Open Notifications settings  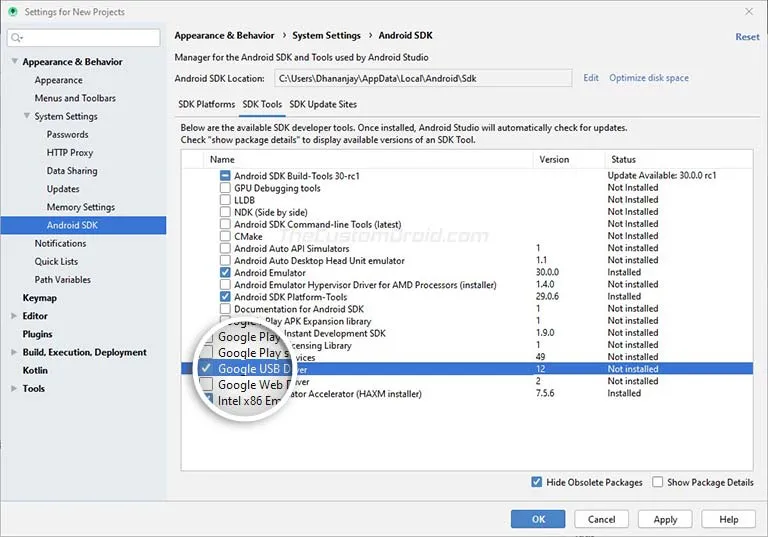60,243
